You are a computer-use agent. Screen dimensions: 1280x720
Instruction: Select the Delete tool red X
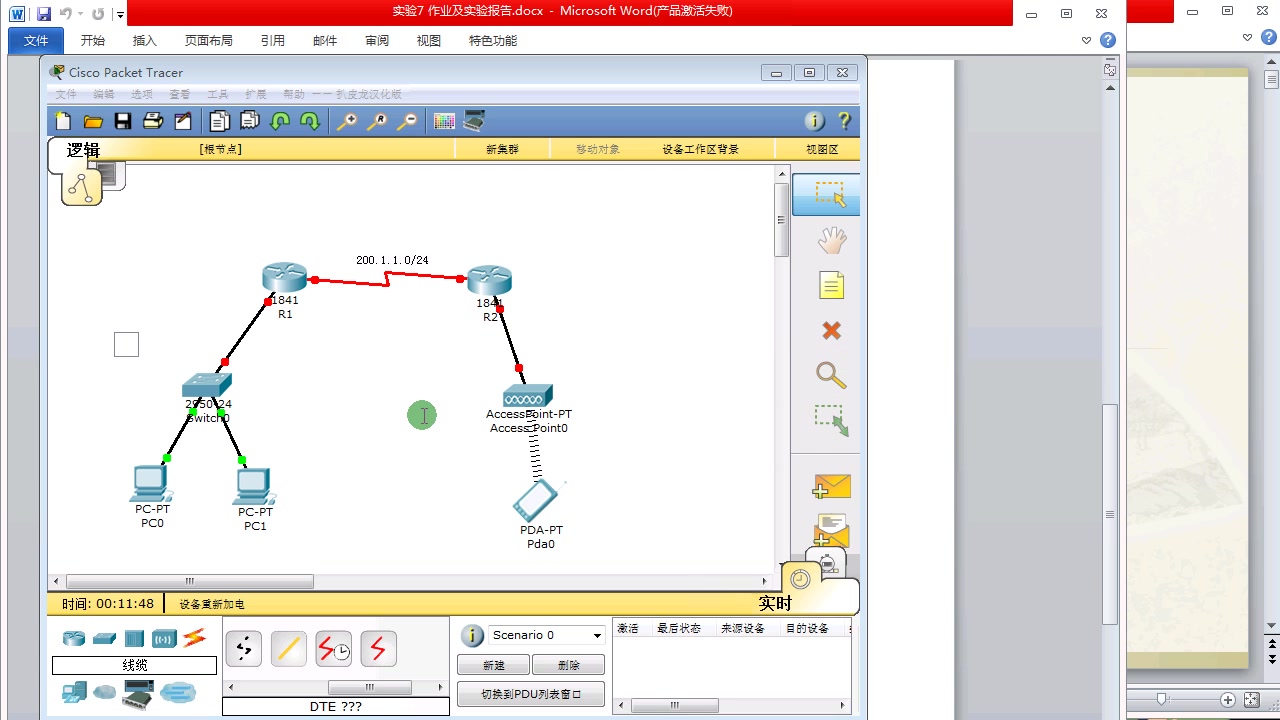[831, 331]
